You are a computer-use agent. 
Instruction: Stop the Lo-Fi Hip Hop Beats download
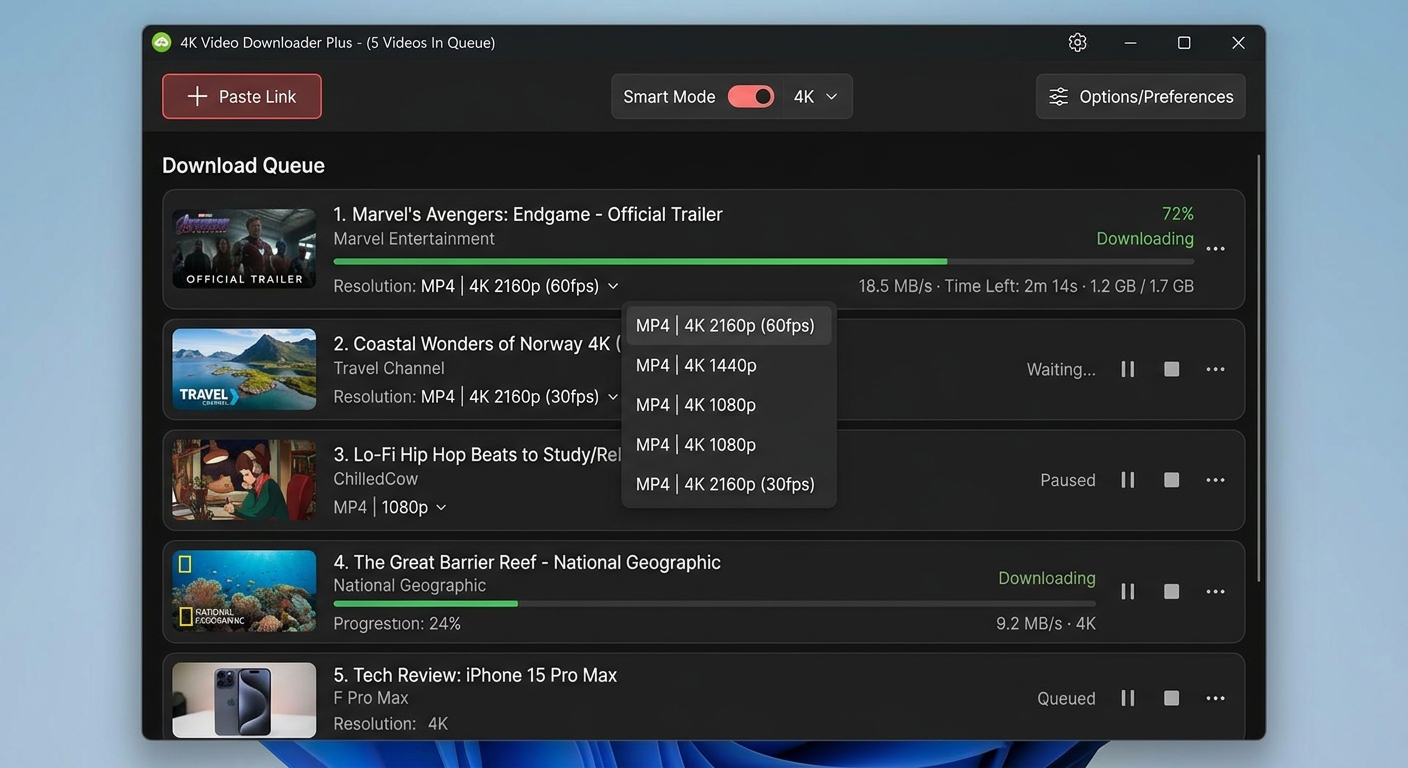coord(1171,480)
